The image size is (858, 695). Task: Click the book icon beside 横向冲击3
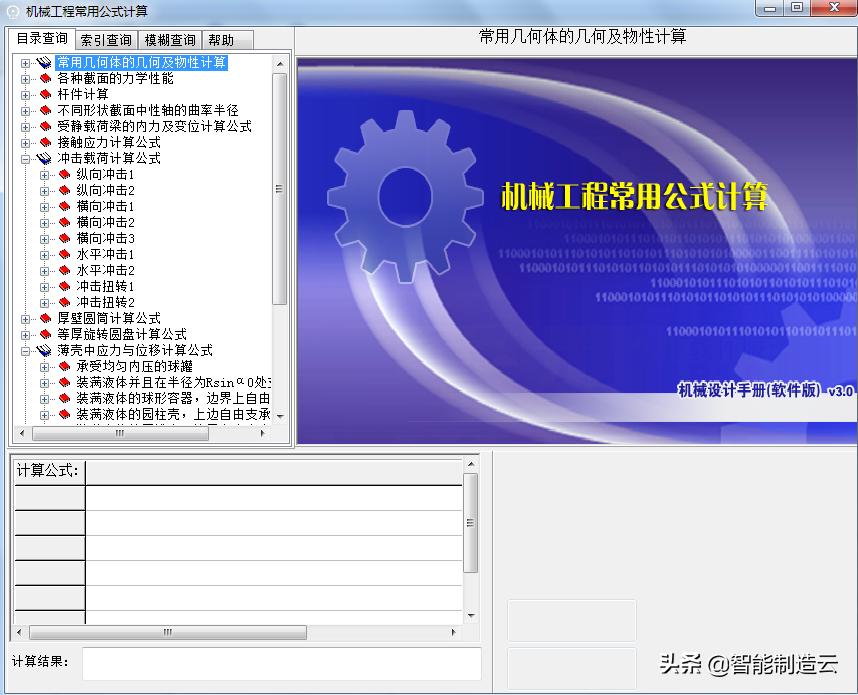(65, 238)
